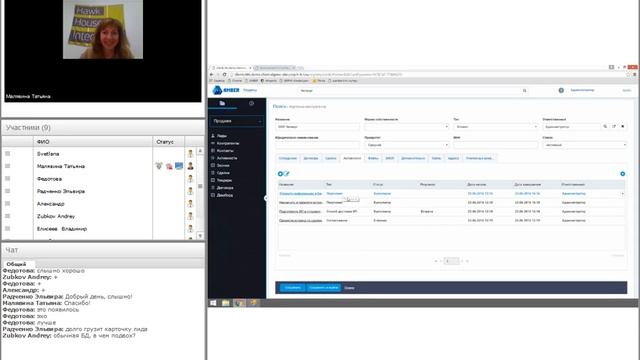Image resolution: width=640 pixels, height=360 pixels.
Task: Click the presenter icon in Малявина Татьяна's row
Action: pyautogui.click(x=190, y=166)
